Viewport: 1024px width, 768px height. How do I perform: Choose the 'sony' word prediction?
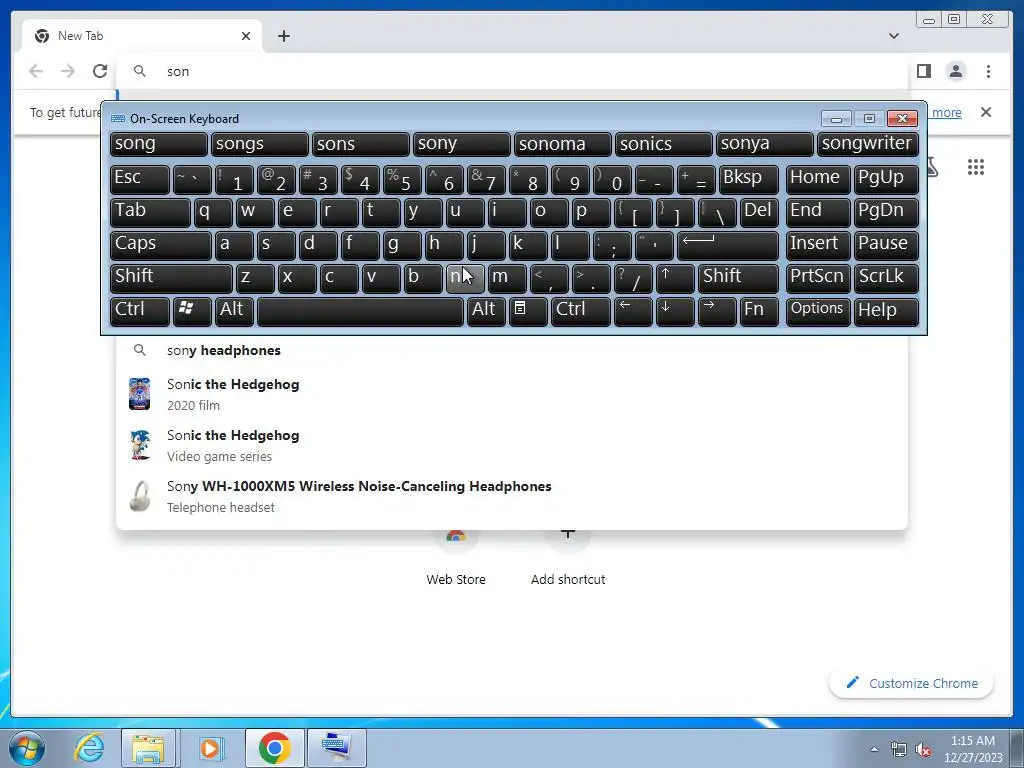point(461,144)
